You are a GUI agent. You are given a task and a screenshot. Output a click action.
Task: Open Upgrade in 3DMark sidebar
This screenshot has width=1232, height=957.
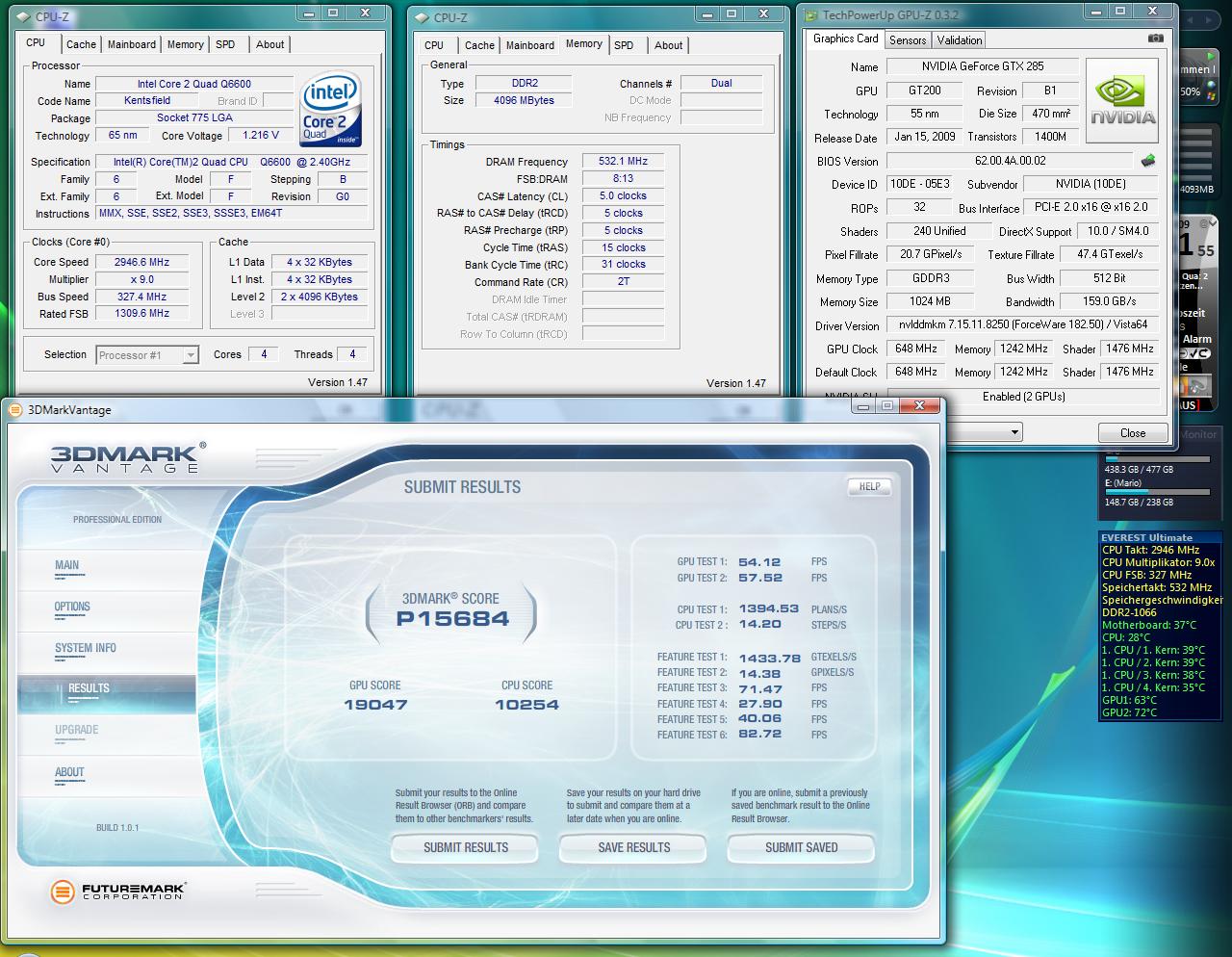[77, 730]
